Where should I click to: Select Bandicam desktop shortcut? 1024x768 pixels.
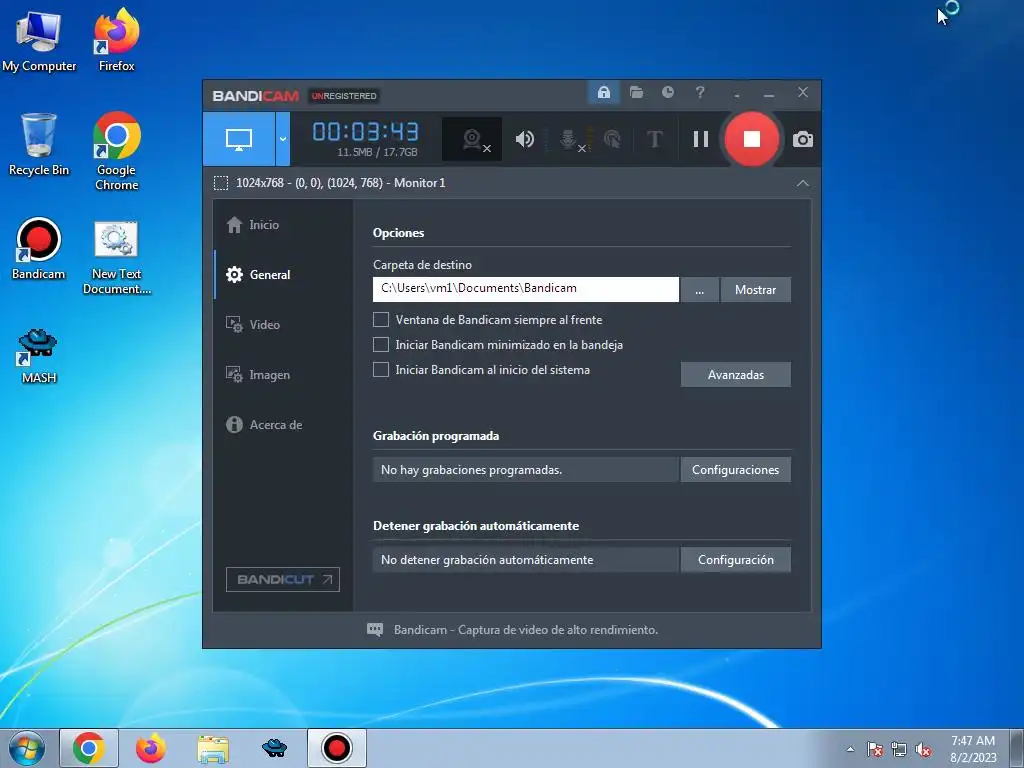39,249
